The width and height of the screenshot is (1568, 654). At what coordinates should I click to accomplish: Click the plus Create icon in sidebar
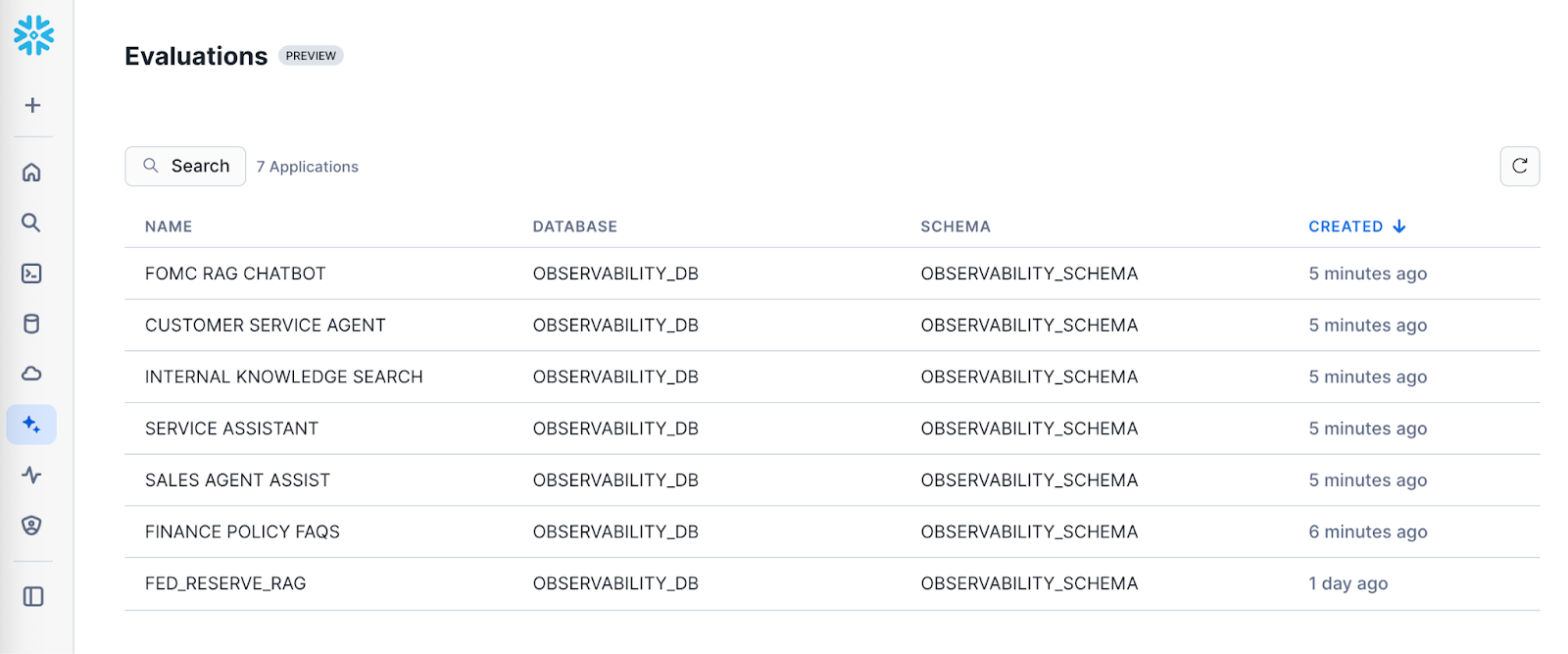click(32, 105)
